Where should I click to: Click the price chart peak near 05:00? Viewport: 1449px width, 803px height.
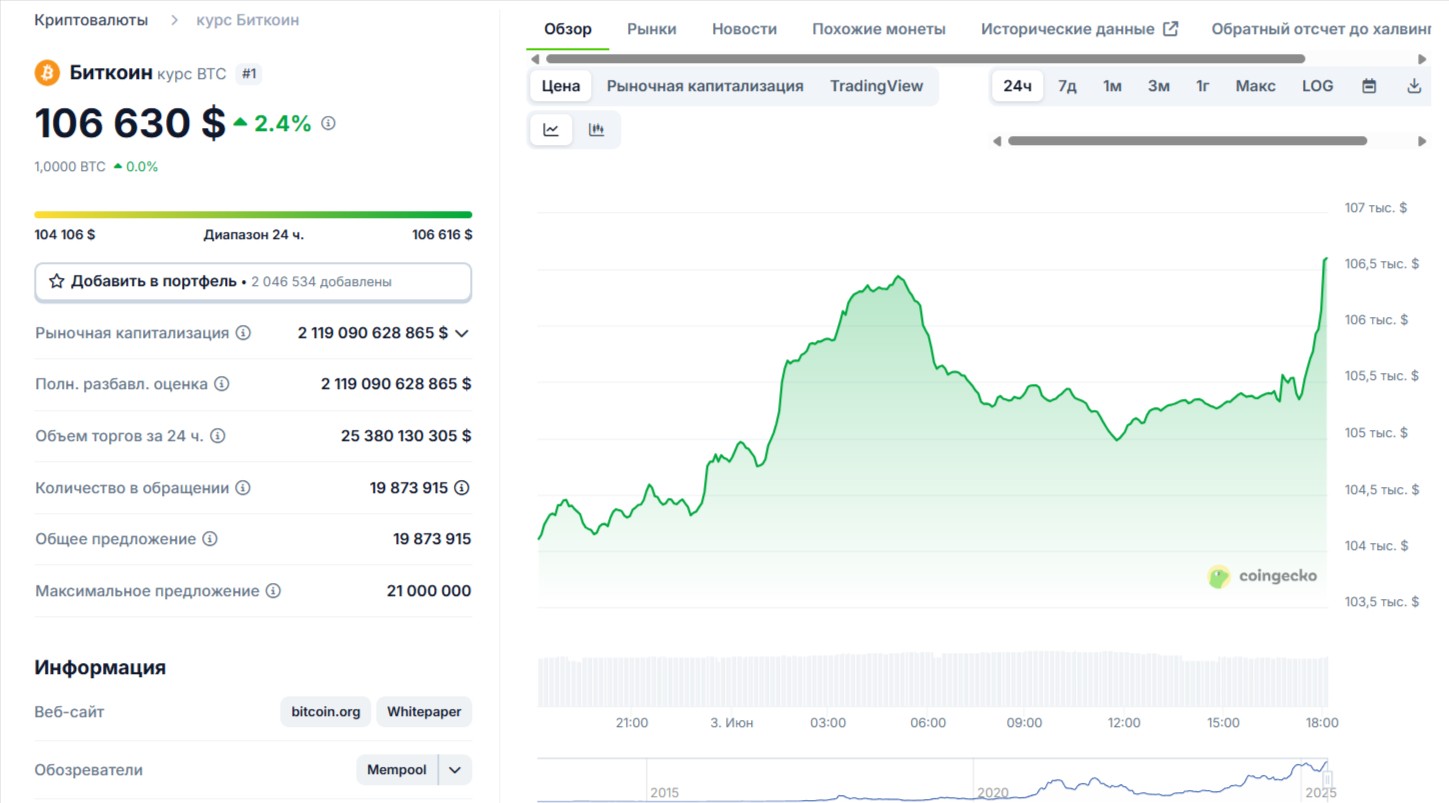899,278
